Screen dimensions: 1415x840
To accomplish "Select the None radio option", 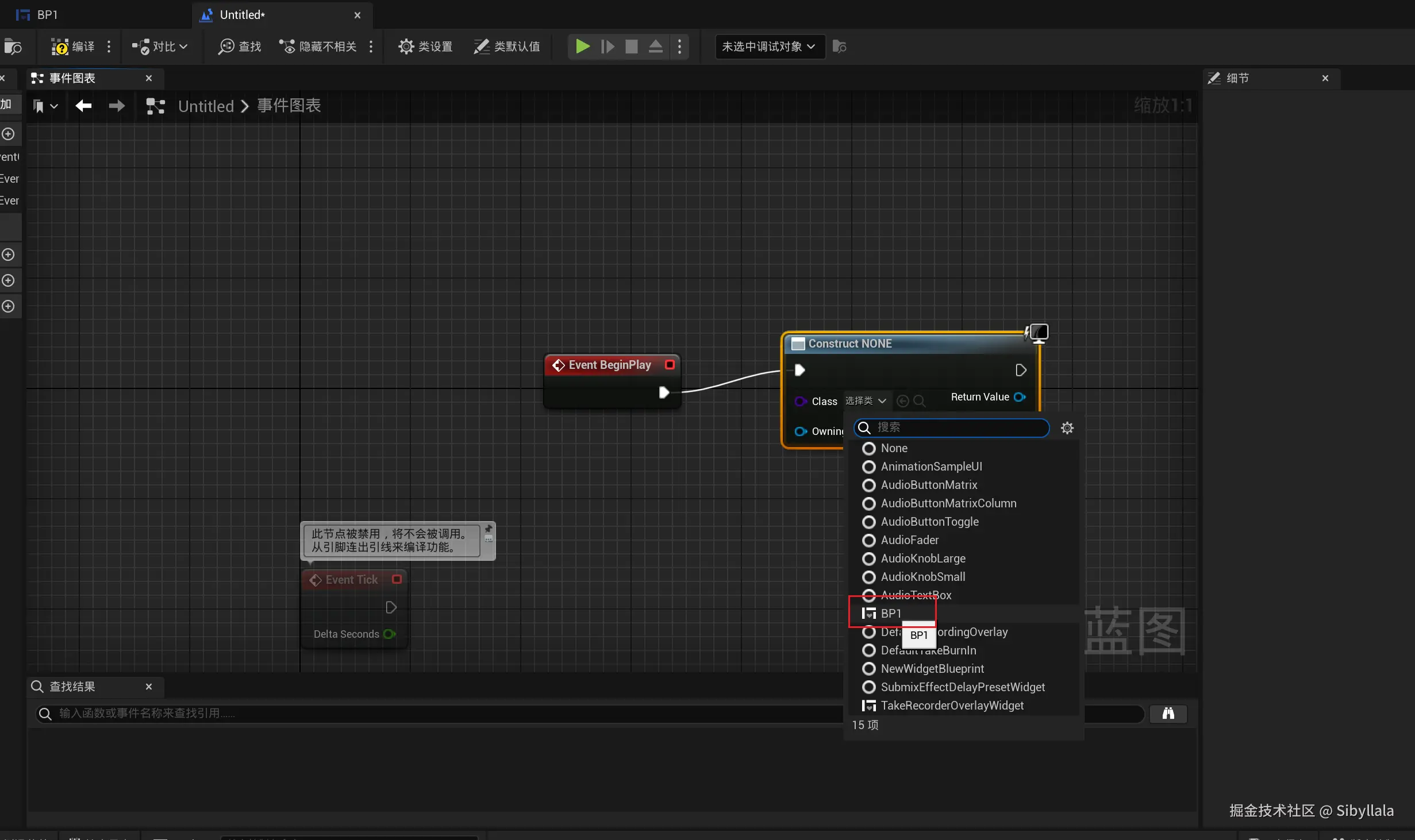I will pos(893,448).
